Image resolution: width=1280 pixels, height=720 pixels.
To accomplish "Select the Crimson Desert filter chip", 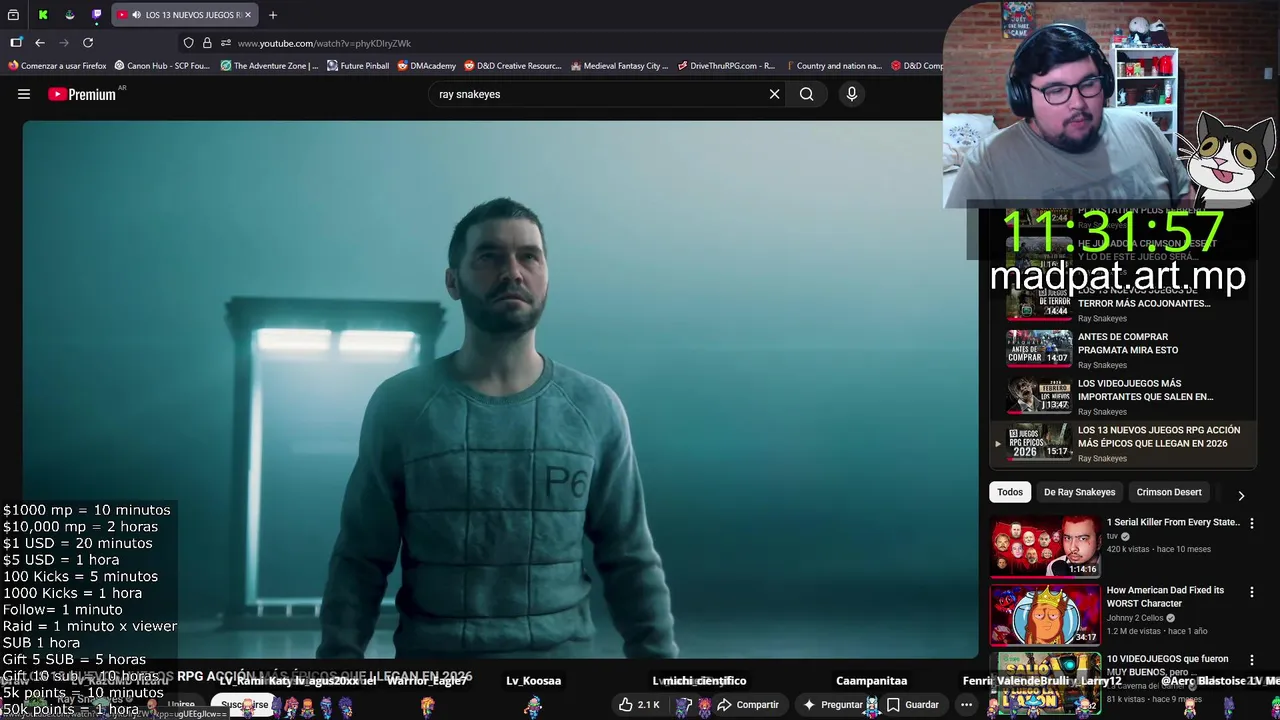I will (1169, 492).
